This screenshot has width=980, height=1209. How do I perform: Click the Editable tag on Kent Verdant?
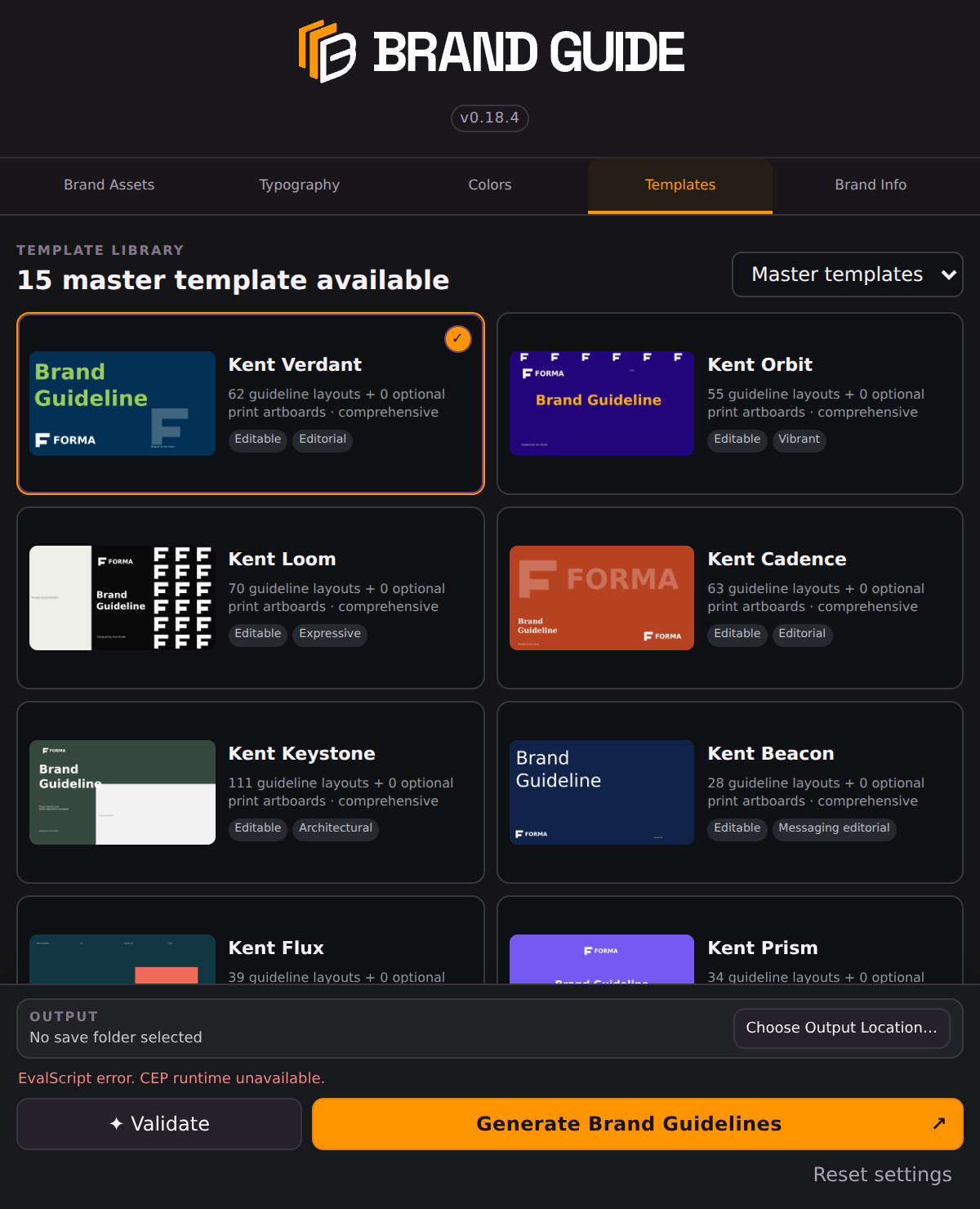(x=258, y=439)
